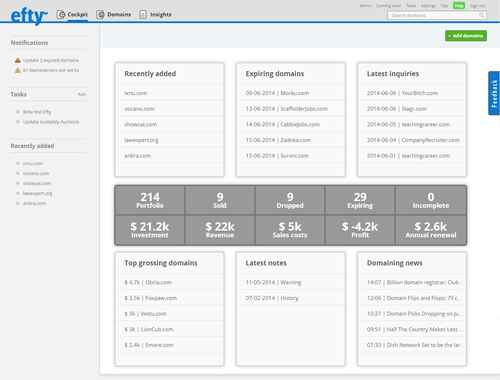Open news item Domain Flips and Flops
The height and width of the screenshot is (380, 500).
click(x=414, y=298)
